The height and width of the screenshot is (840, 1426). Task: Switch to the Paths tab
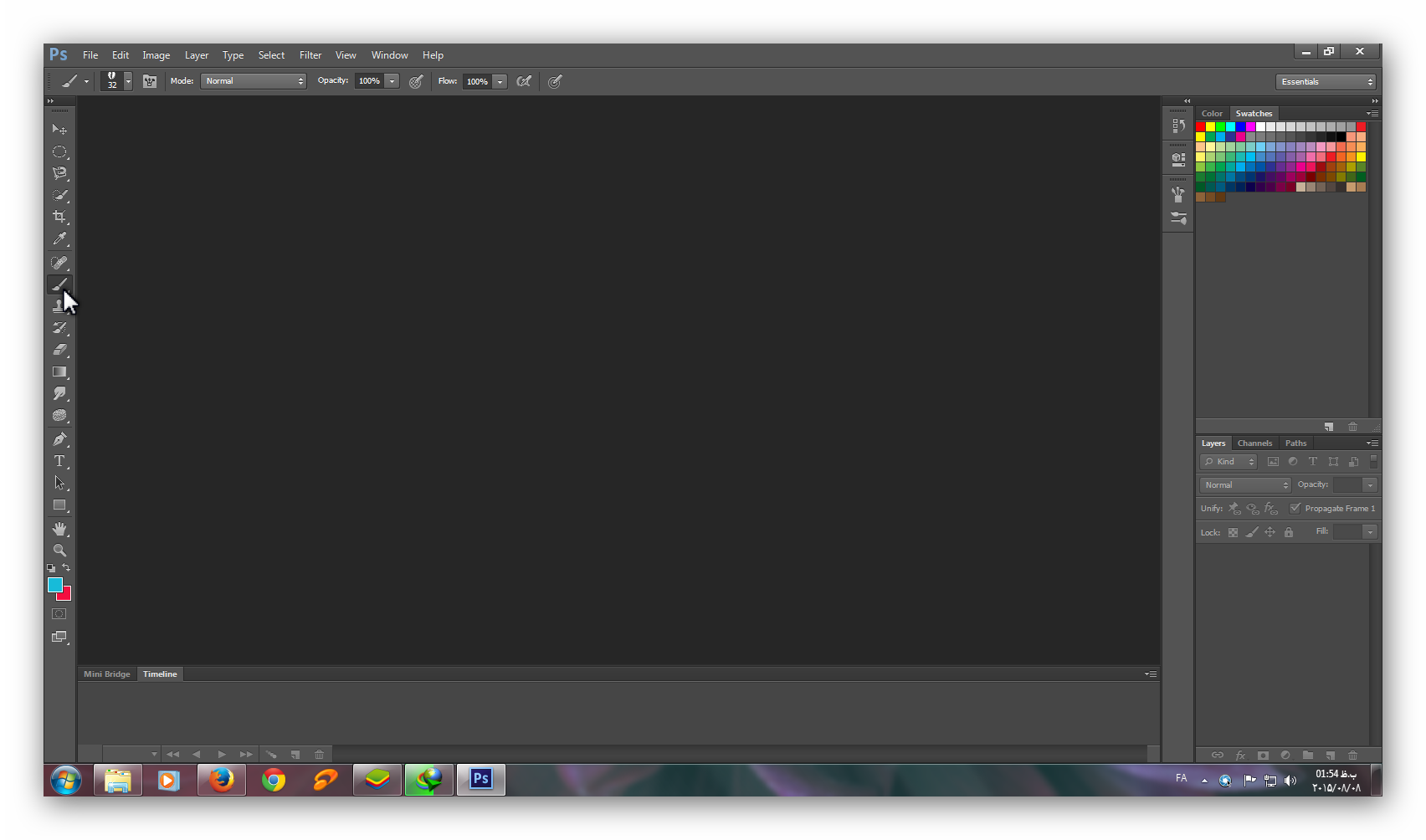(1295, 443)
